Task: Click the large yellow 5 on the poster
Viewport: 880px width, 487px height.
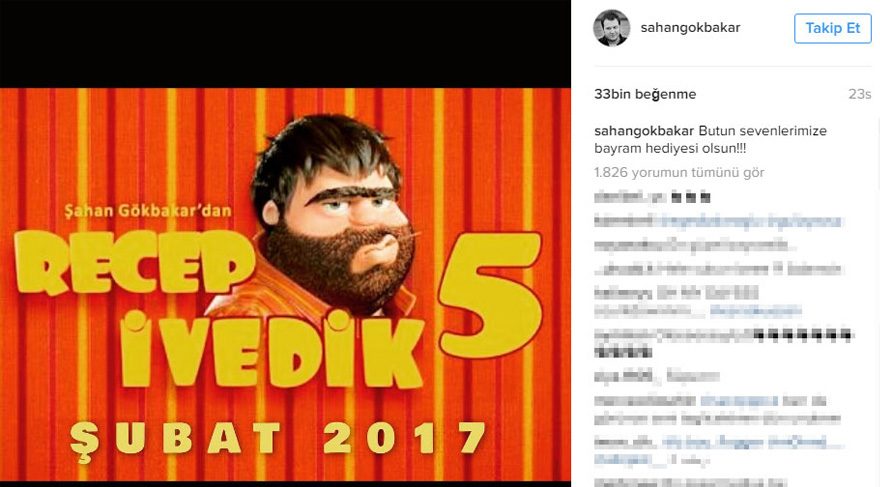Action: (x=489, y=295)
